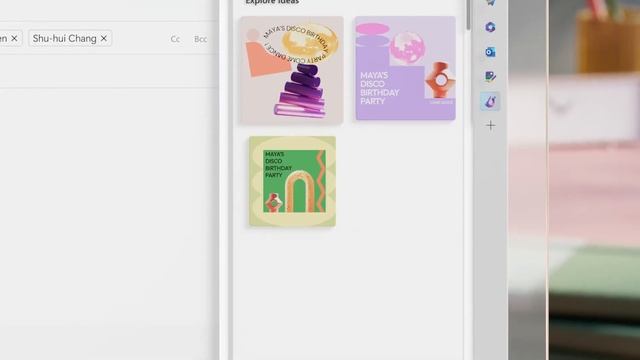Select the highlighted Designer sidebar icon

coord(490,101)
